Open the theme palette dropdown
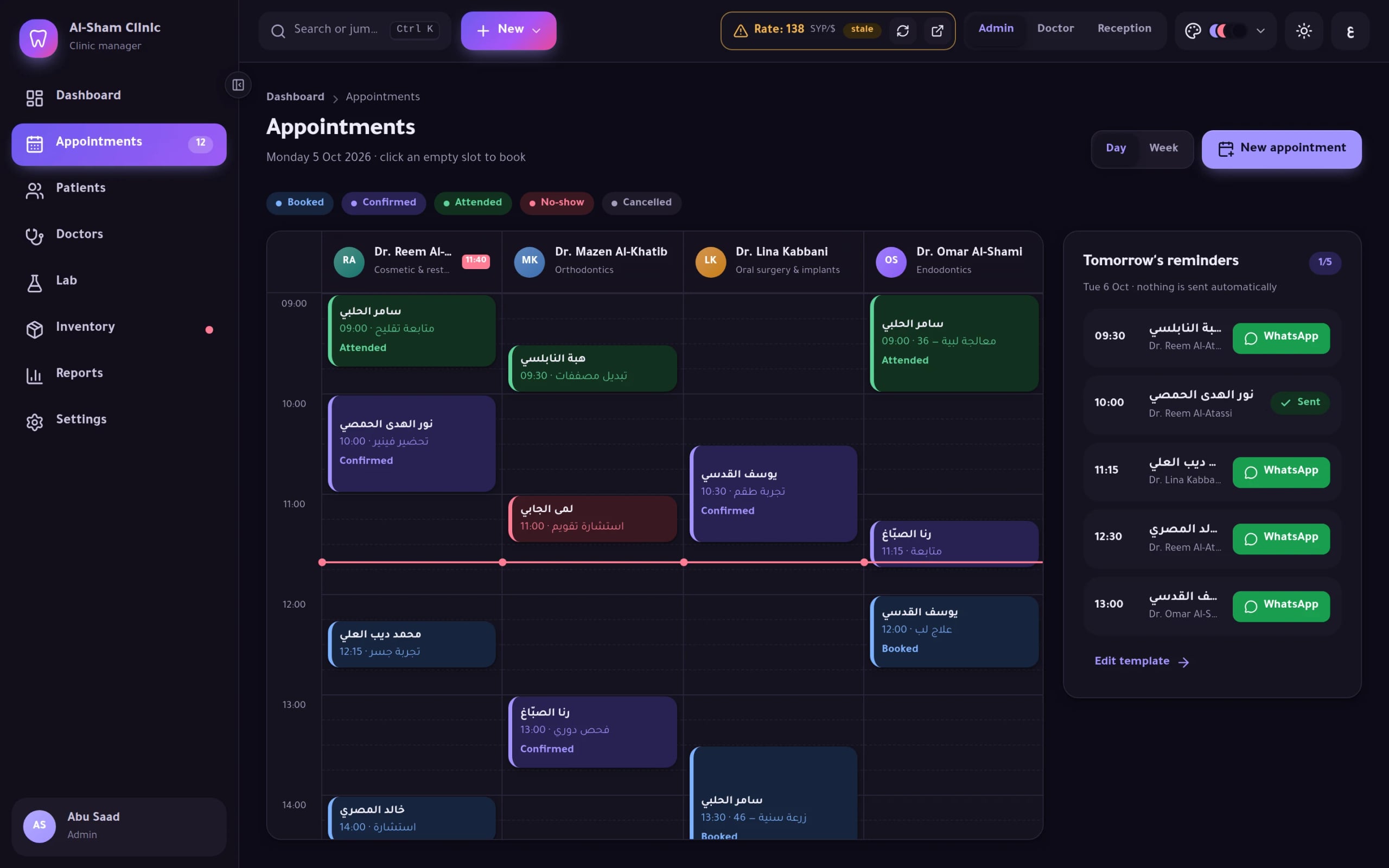 1226,30
